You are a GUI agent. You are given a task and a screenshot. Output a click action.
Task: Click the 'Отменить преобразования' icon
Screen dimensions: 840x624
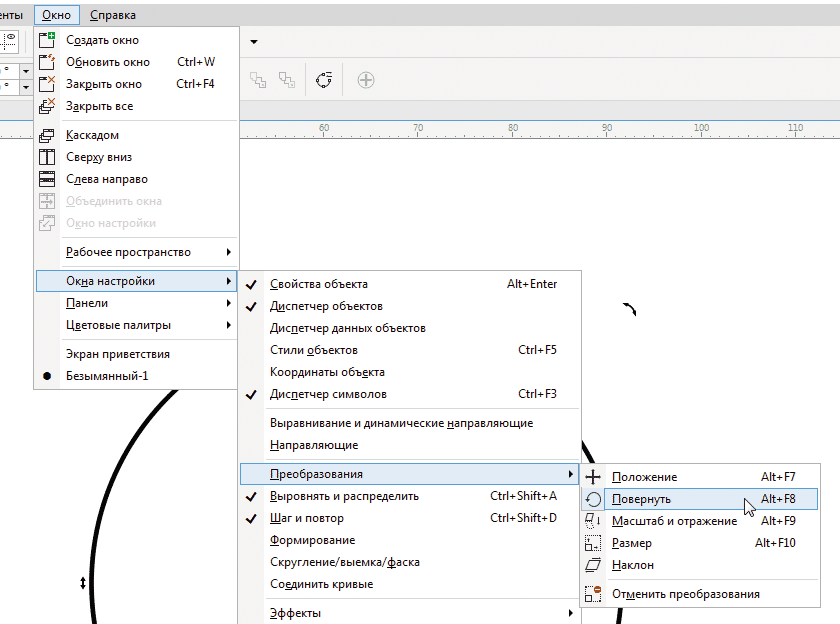coord(594,594)
